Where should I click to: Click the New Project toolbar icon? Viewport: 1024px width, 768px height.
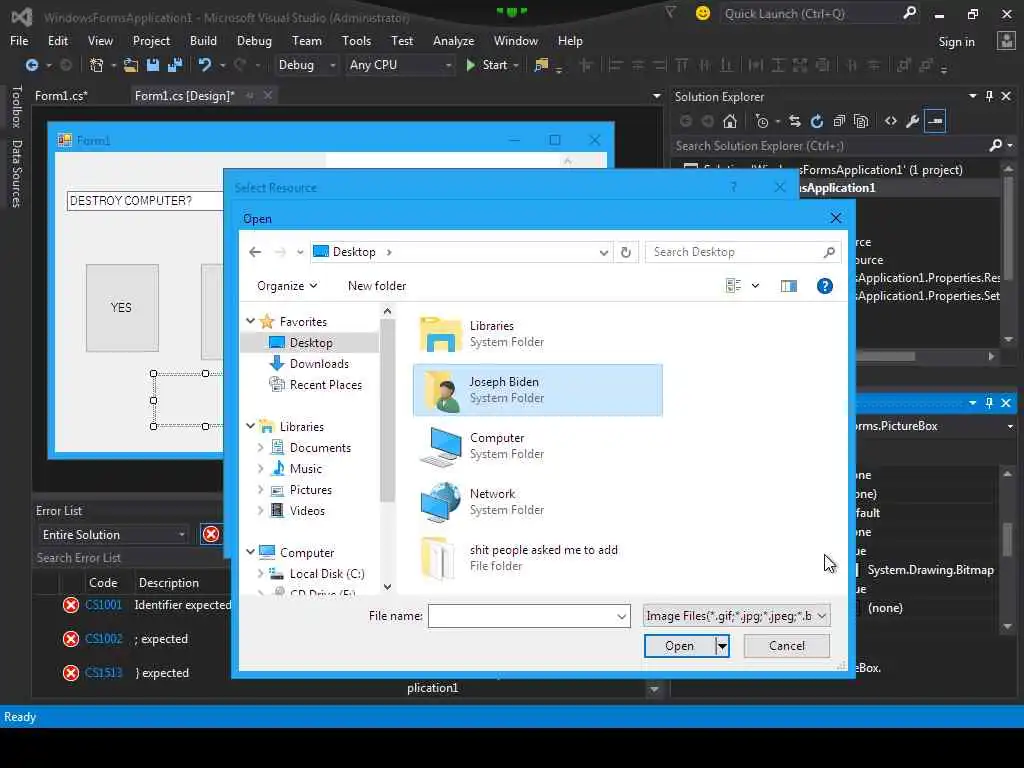(97, 65)
